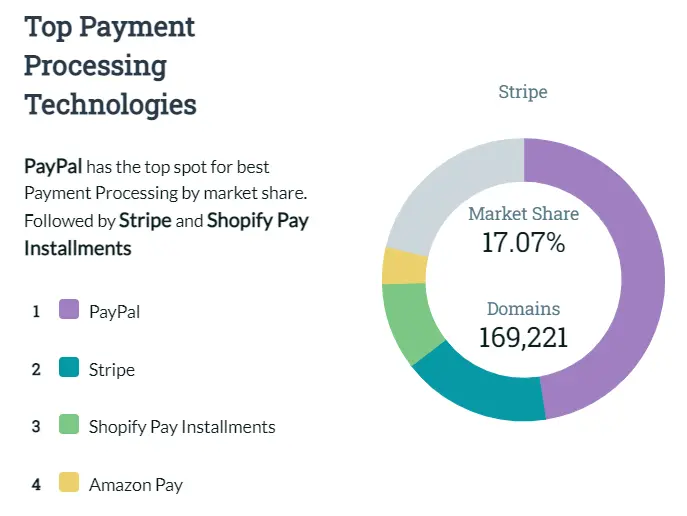The width and height of the screenshot is (687, 516).
Task: Click the Stripe title above the chart
Action: [x=522, y=92]
